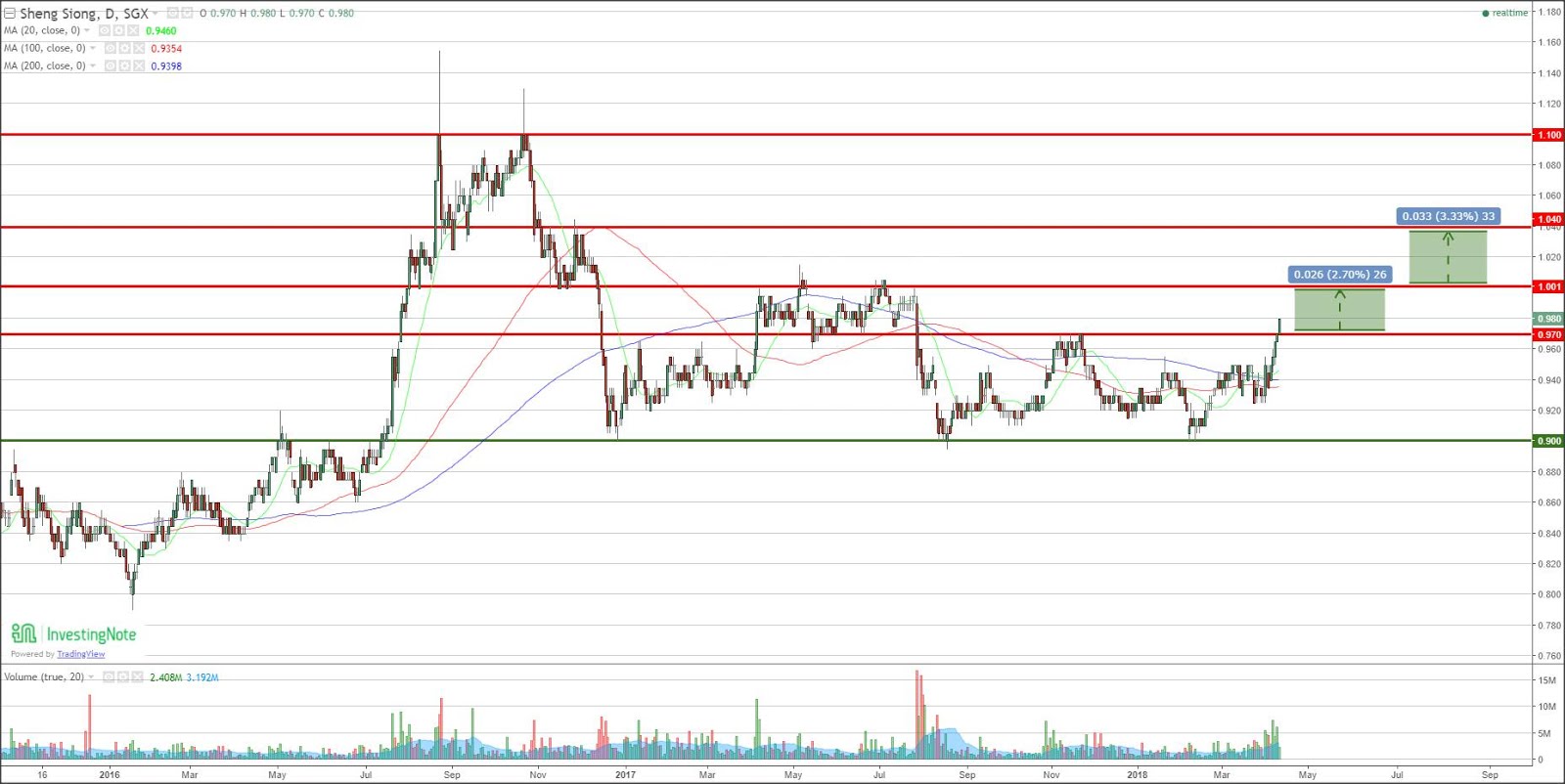Click the 0.760 label on price scale
This screenshot has width=1565, height=784.
(x=1549, y=656)
